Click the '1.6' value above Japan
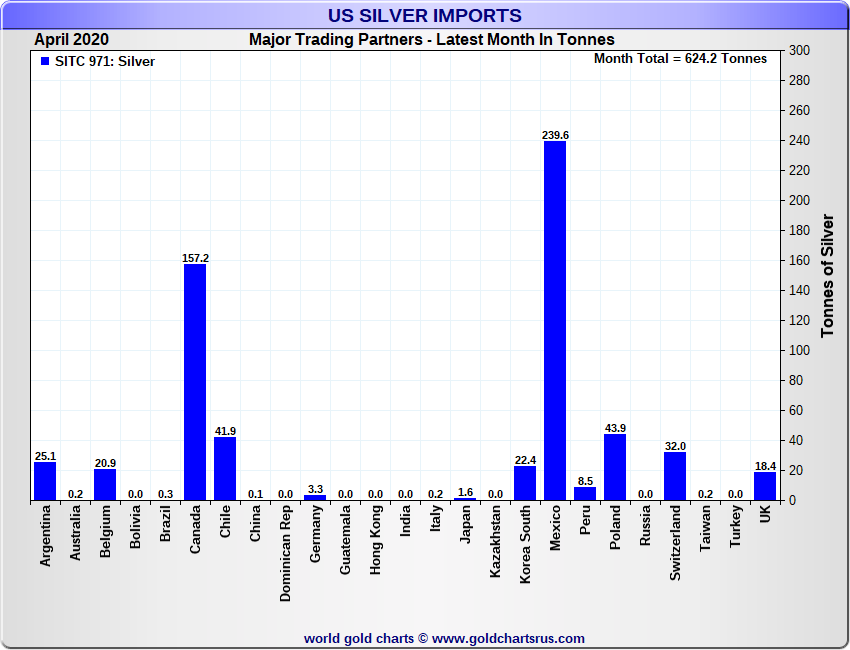The image size is (850, 650). point(465,492)
